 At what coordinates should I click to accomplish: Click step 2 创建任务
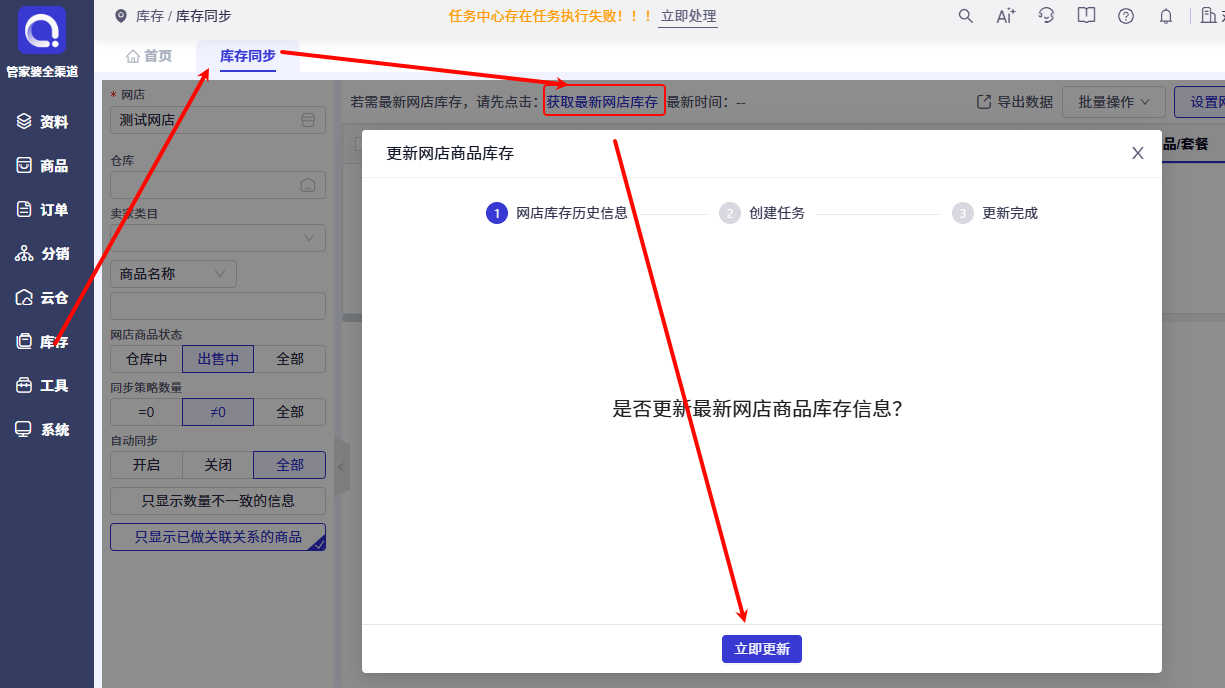coord(762,213)
